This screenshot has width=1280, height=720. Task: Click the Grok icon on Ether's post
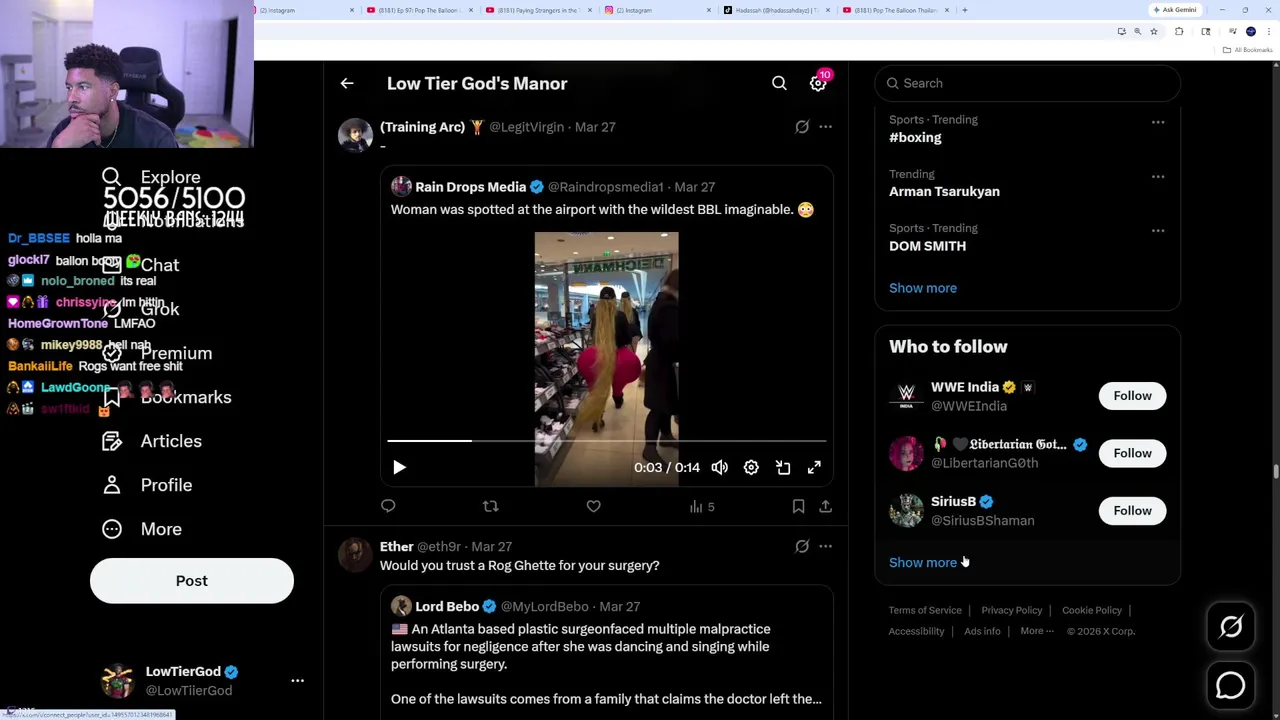click(x=802, y=547)
